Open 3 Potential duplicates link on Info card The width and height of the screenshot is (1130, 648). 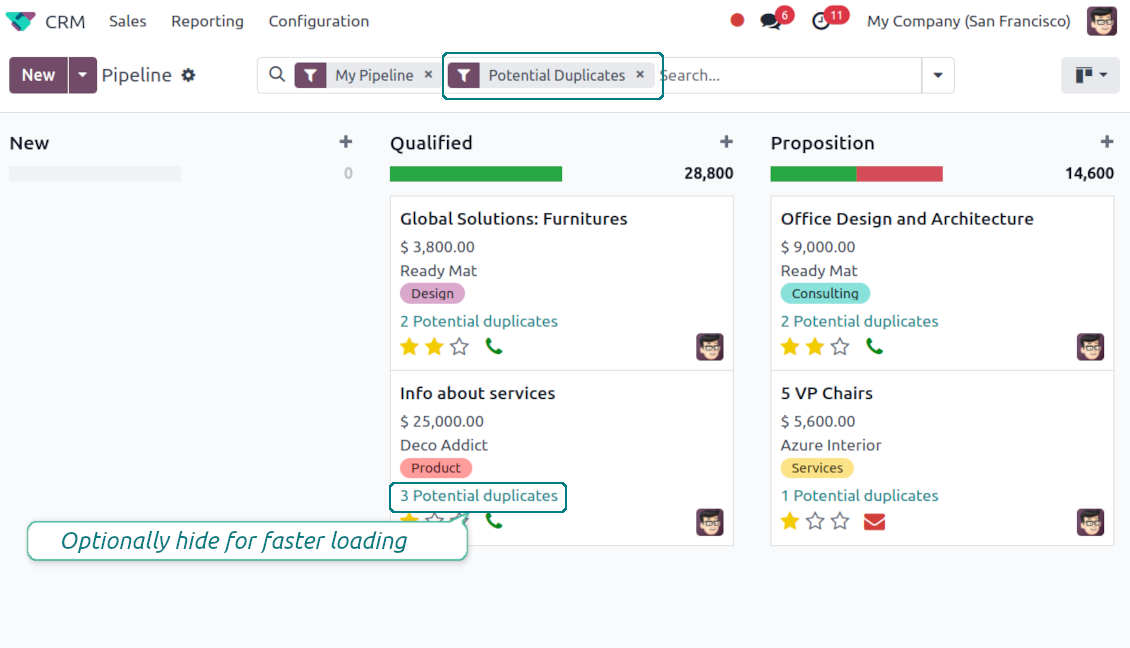478,496
